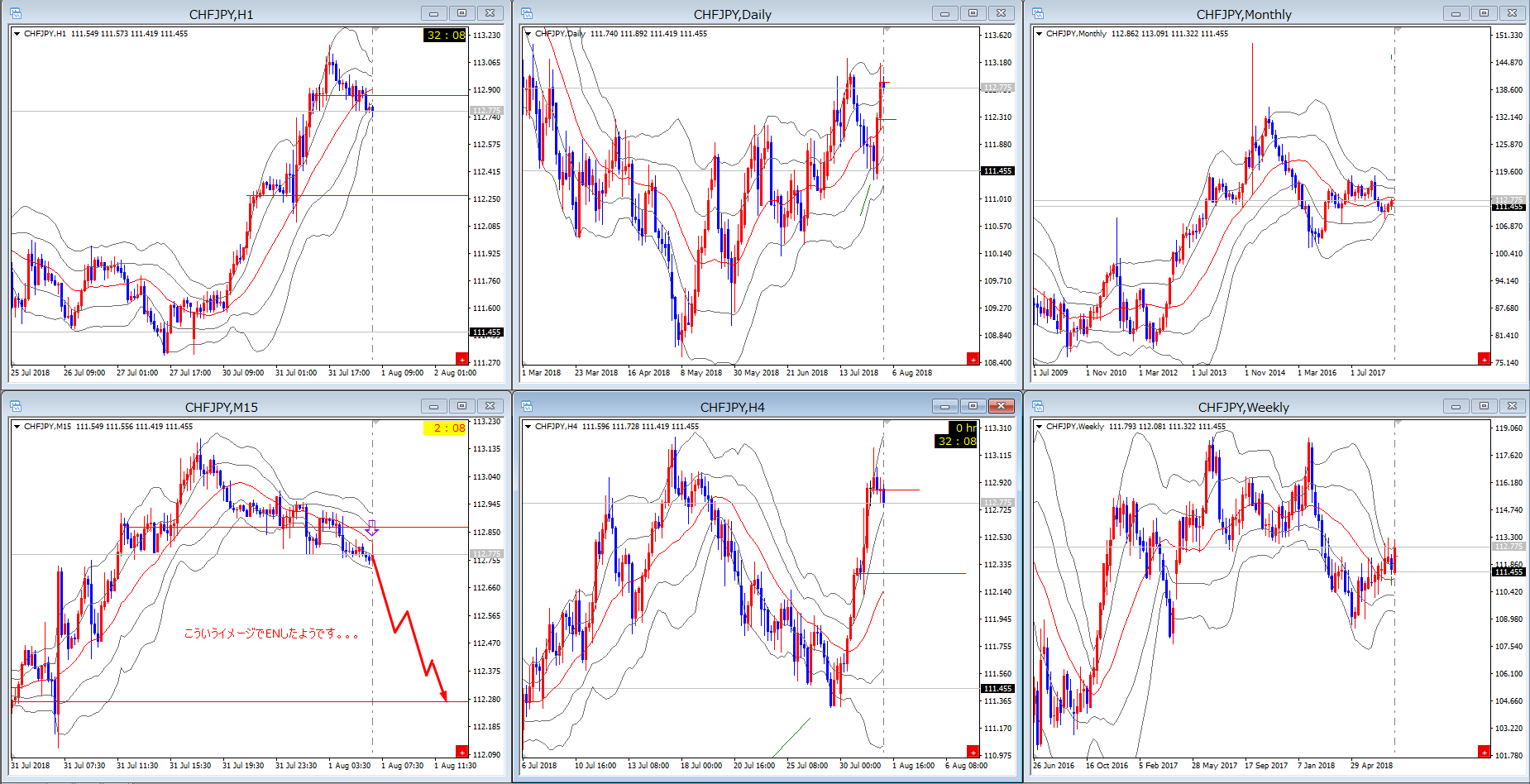1530x784 pixels.
Task: Expand the triangle menu beside CHFJPY,H1 label
Action: tap(17, 34)
